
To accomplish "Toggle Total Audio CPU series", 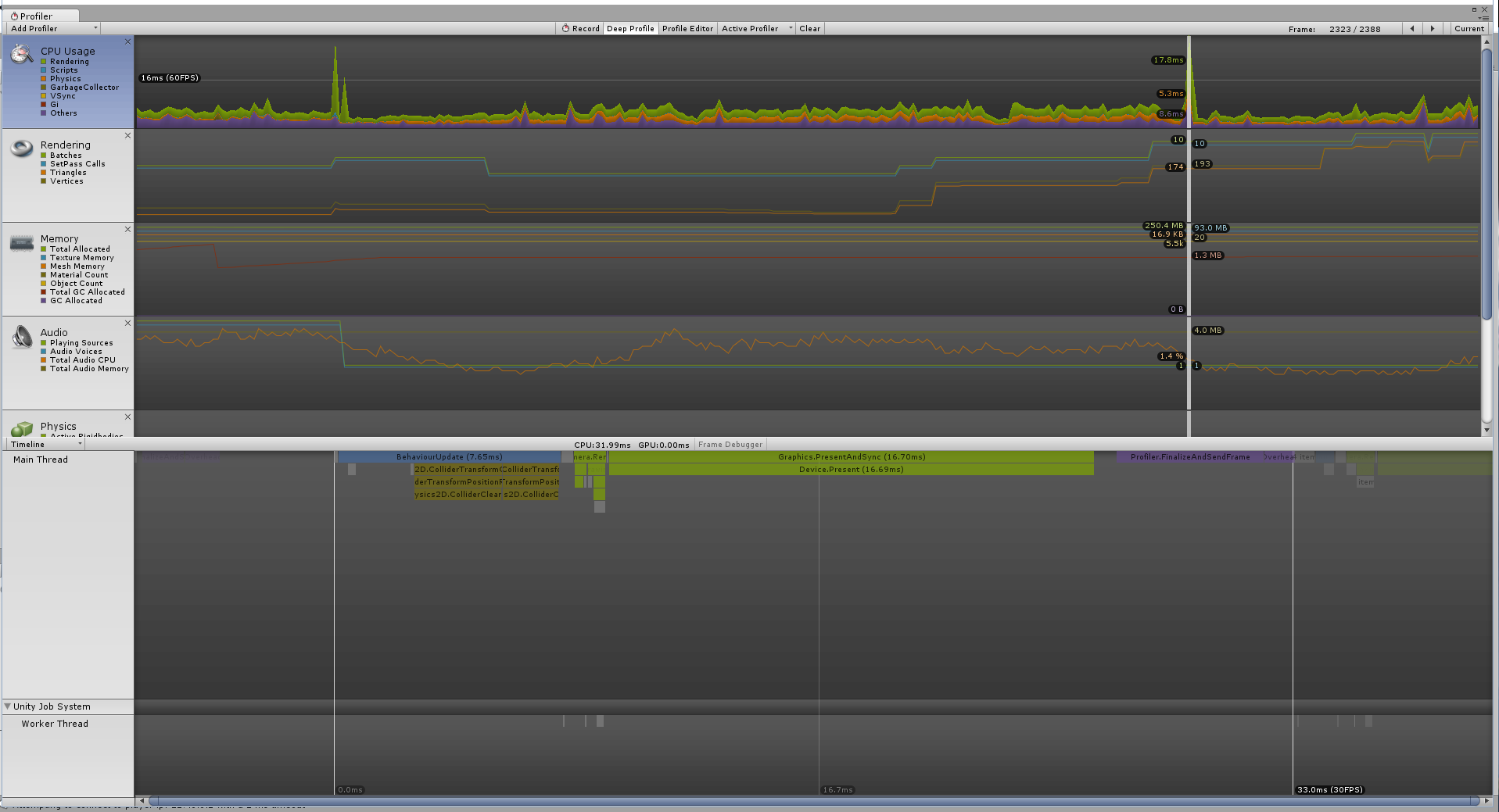I will [78, 360].
